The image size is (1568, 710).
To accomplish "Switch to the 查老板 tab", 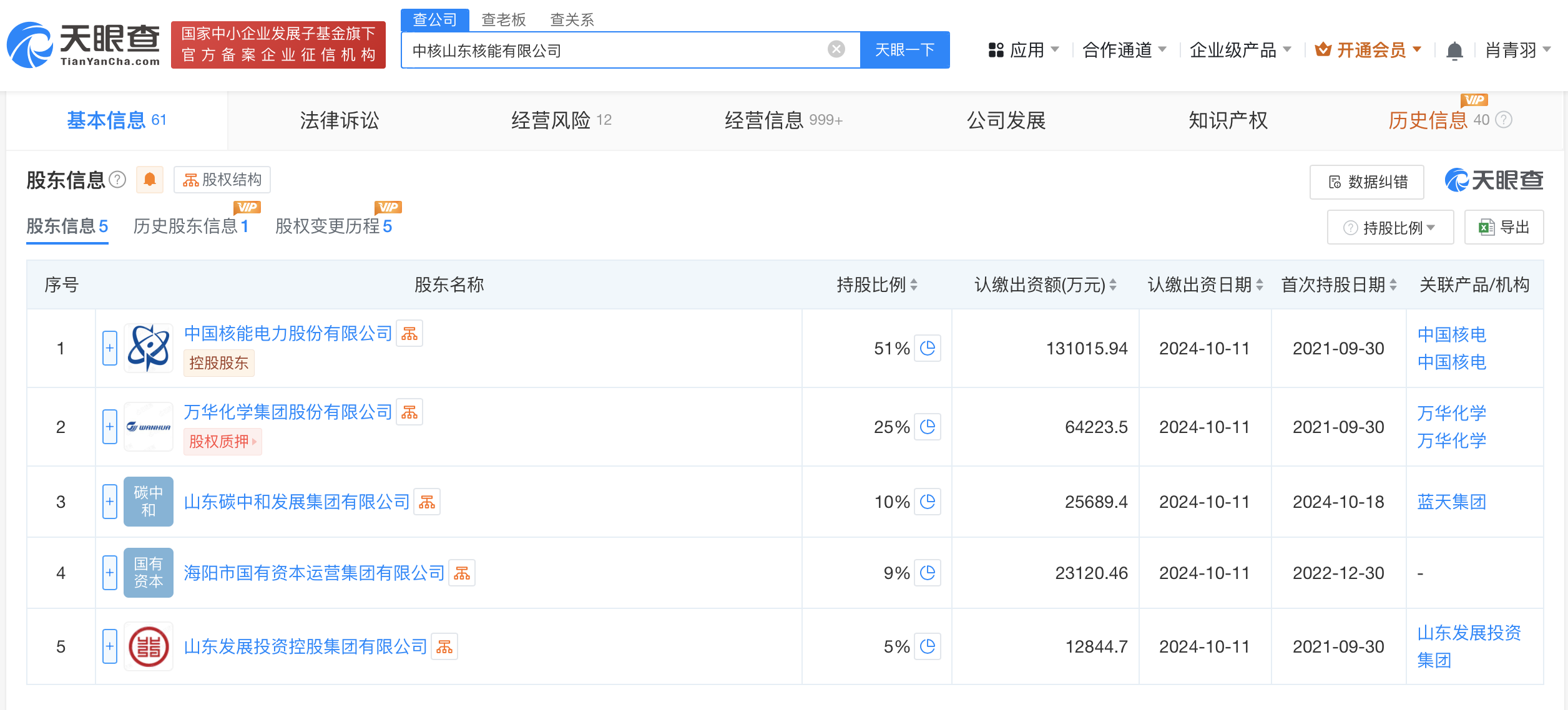I will 502,20.
